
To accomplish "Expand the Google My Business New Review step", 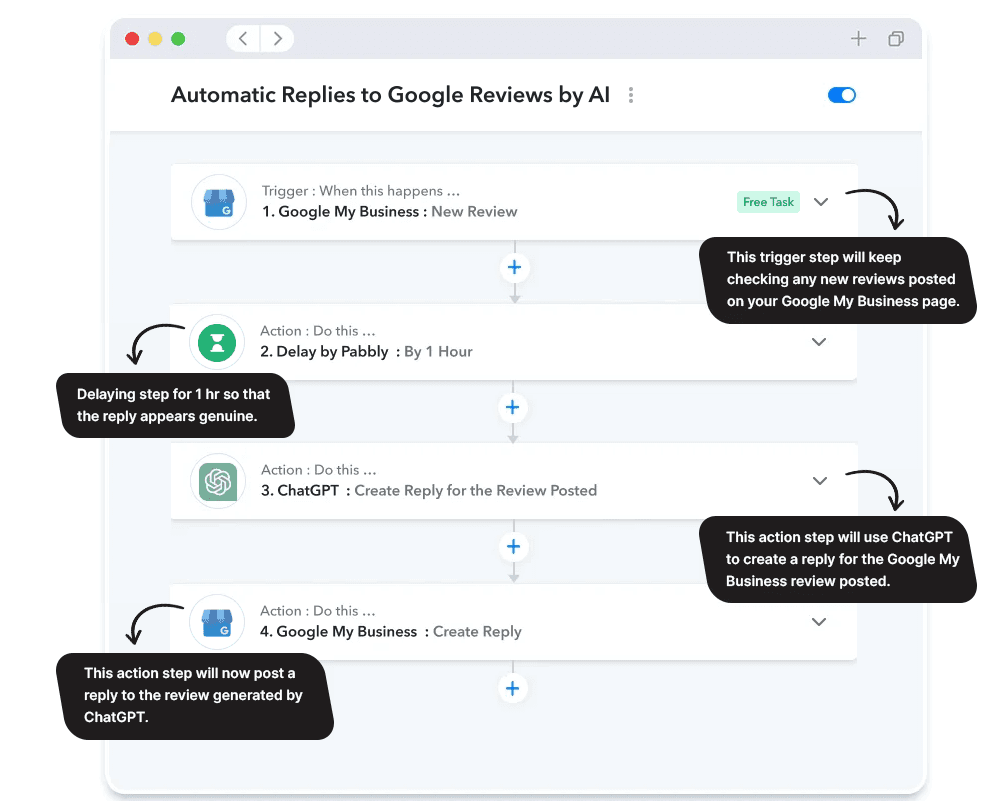I will (821, 202).
